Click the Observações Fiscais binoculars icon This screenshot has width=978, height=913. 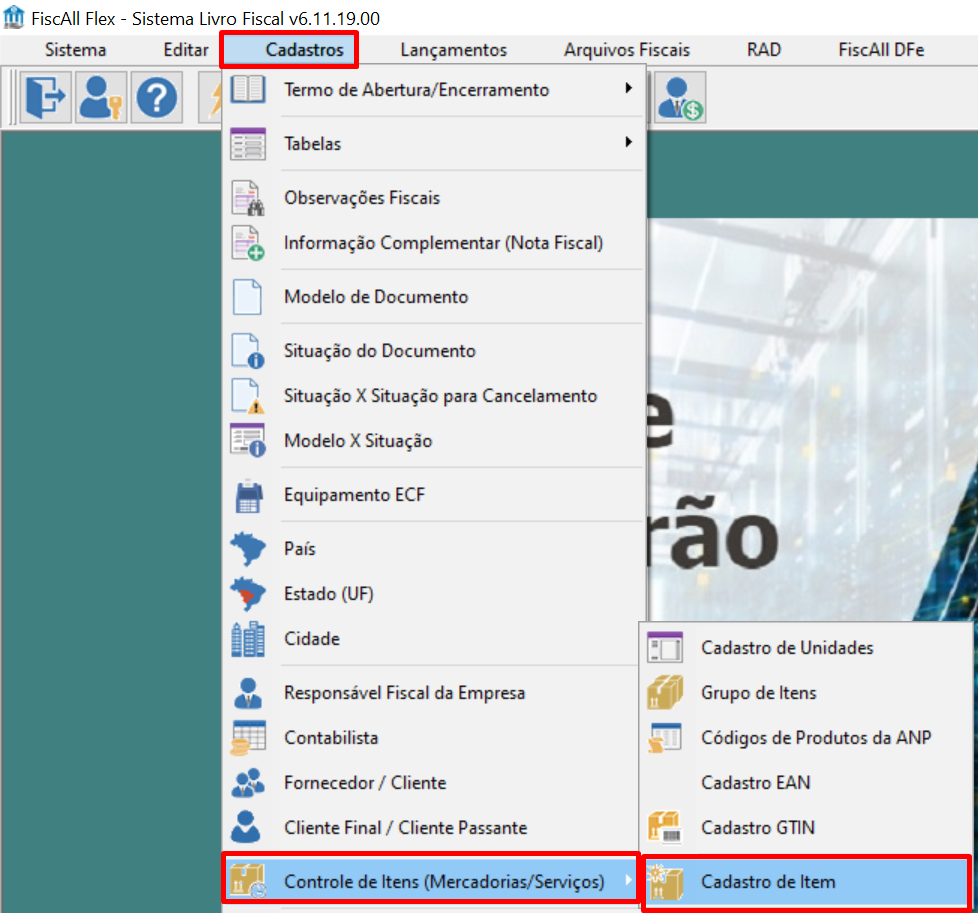pos(248,198)
